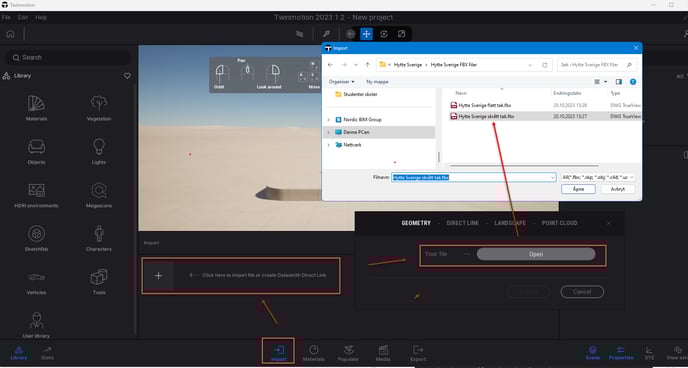Sort files by the Navn column

(461, 93)
